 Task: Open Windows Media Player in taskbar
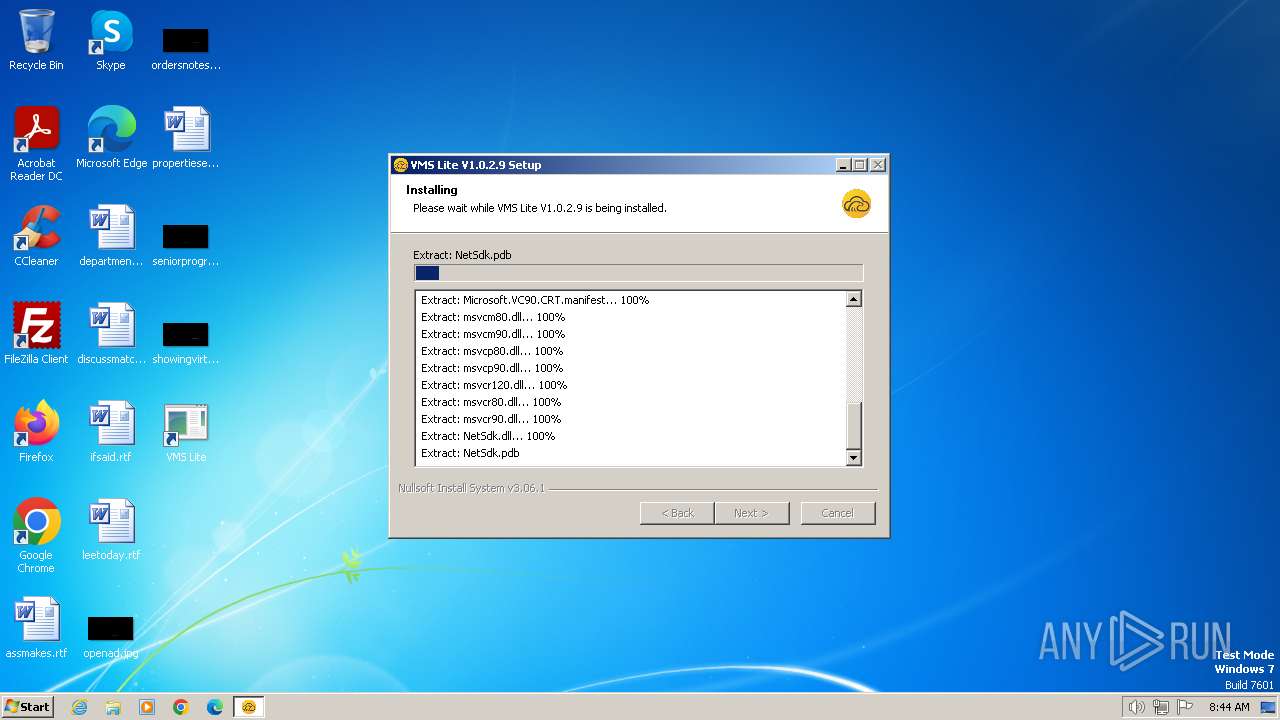click(x=147, y=707)
